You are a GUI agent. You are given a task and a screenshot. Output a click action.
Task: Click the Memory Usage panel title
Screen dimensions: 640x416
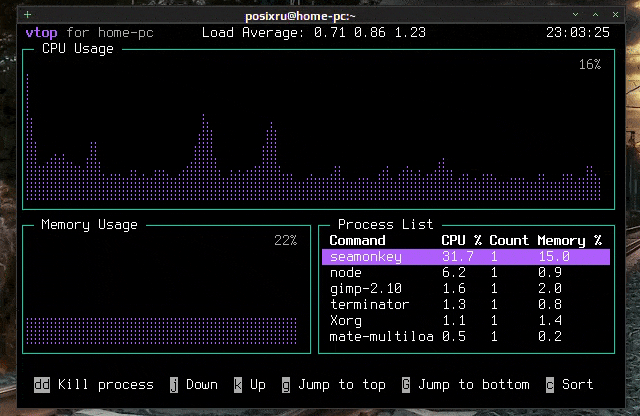[89, 225]
